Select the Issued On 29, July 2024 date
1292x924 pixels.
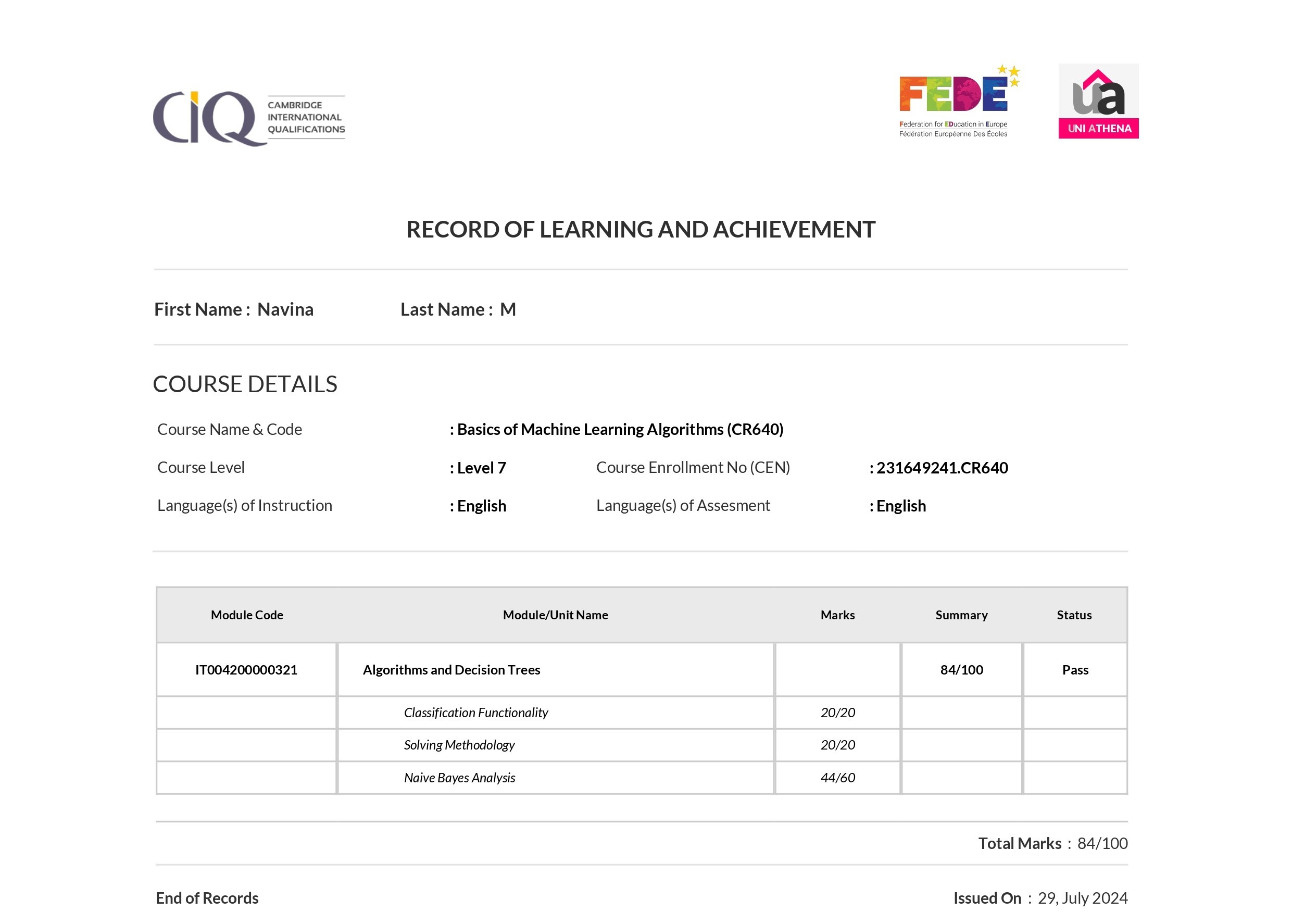click(1082, 898)
